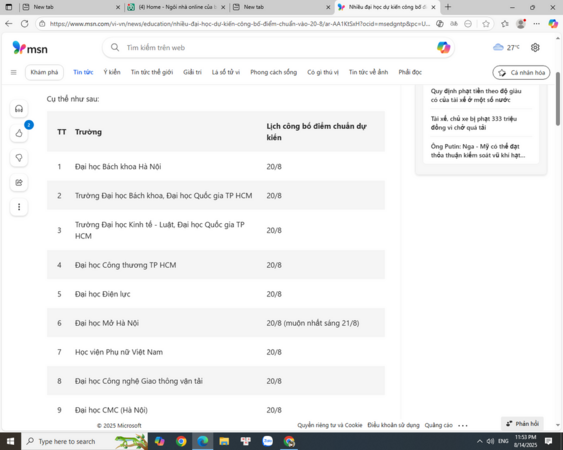Add page to favorites star icon
563x450 pixels.
(x=486, y=24)
